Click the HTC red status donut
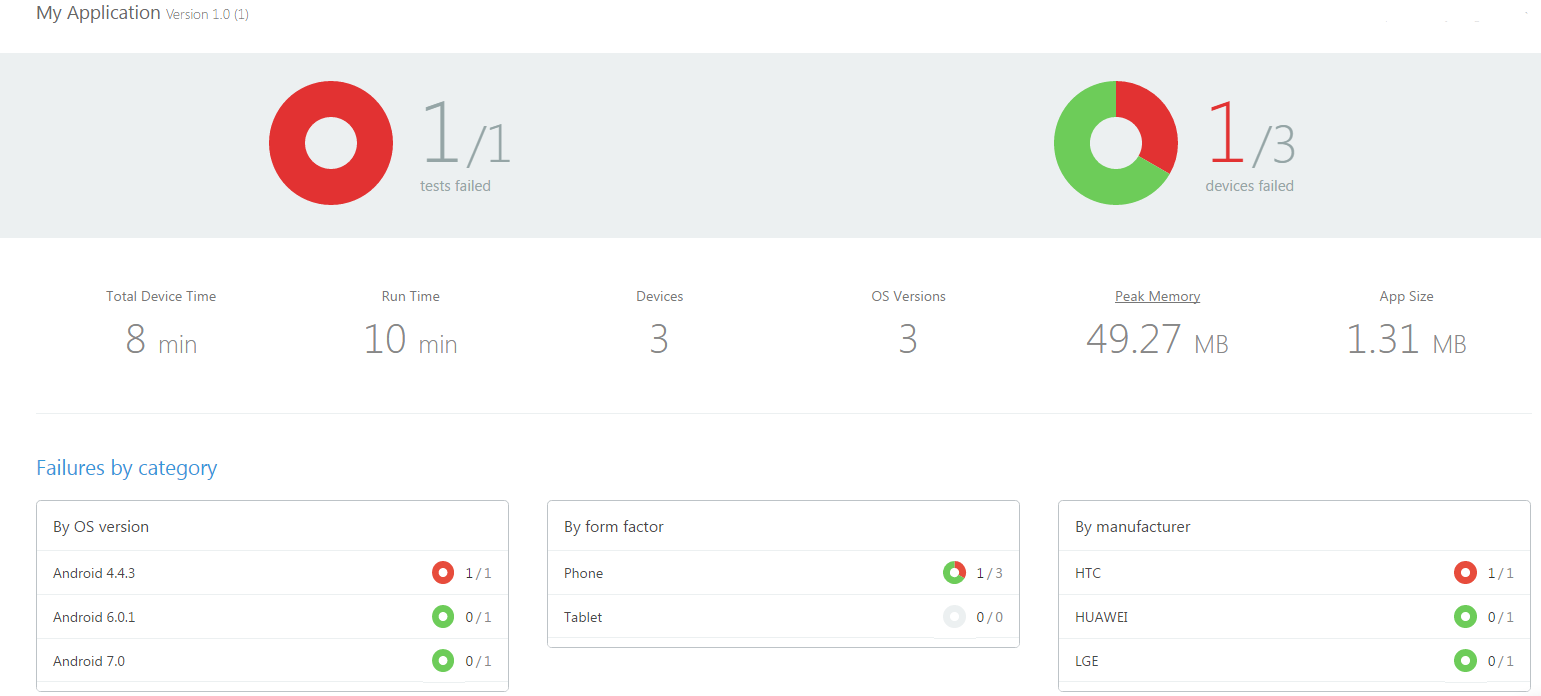The height and width of the screenshot is (696, 1541). pos(1465,573)
